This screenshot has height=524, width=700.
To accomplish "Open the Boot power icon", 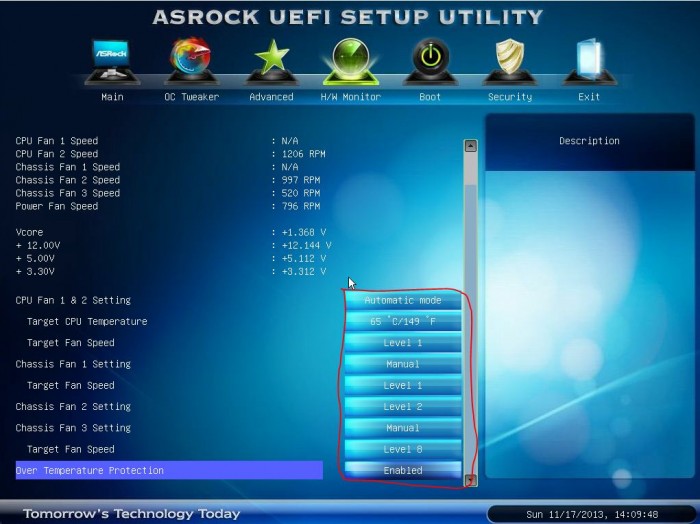I will (430, 62).
